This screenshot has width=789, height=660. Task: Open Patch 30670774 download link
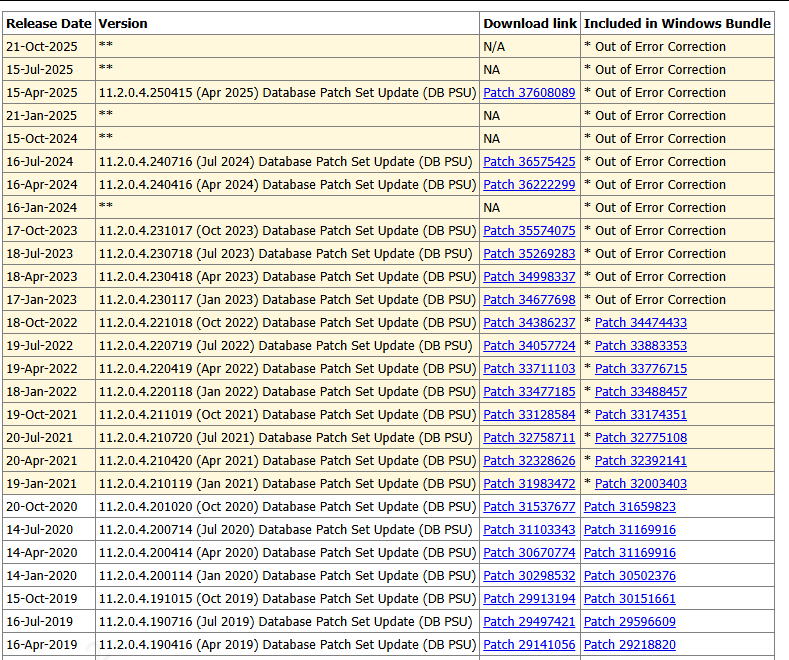pos(529,552)
